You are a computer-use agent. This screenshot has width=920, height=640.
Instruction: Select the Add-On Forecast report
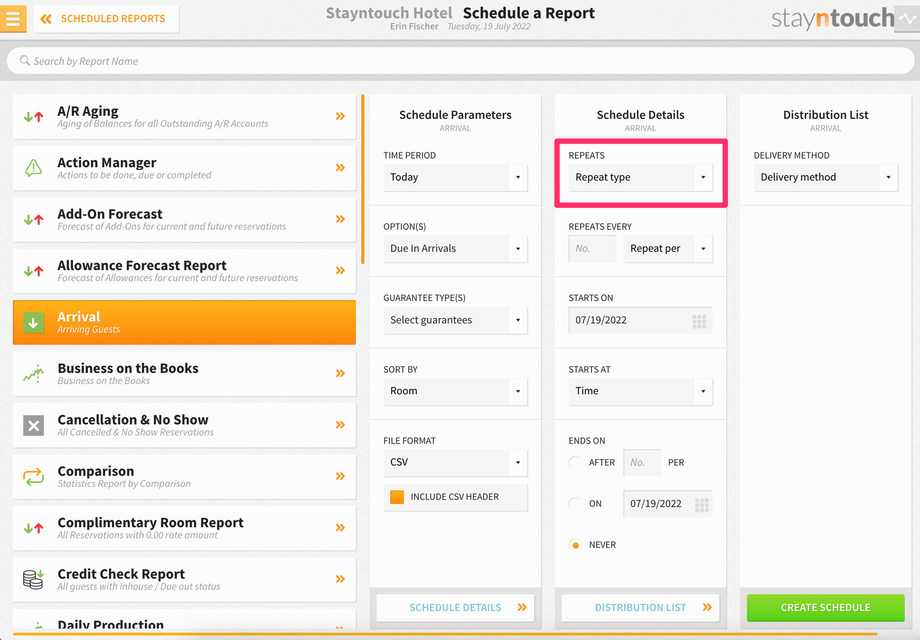184,219
